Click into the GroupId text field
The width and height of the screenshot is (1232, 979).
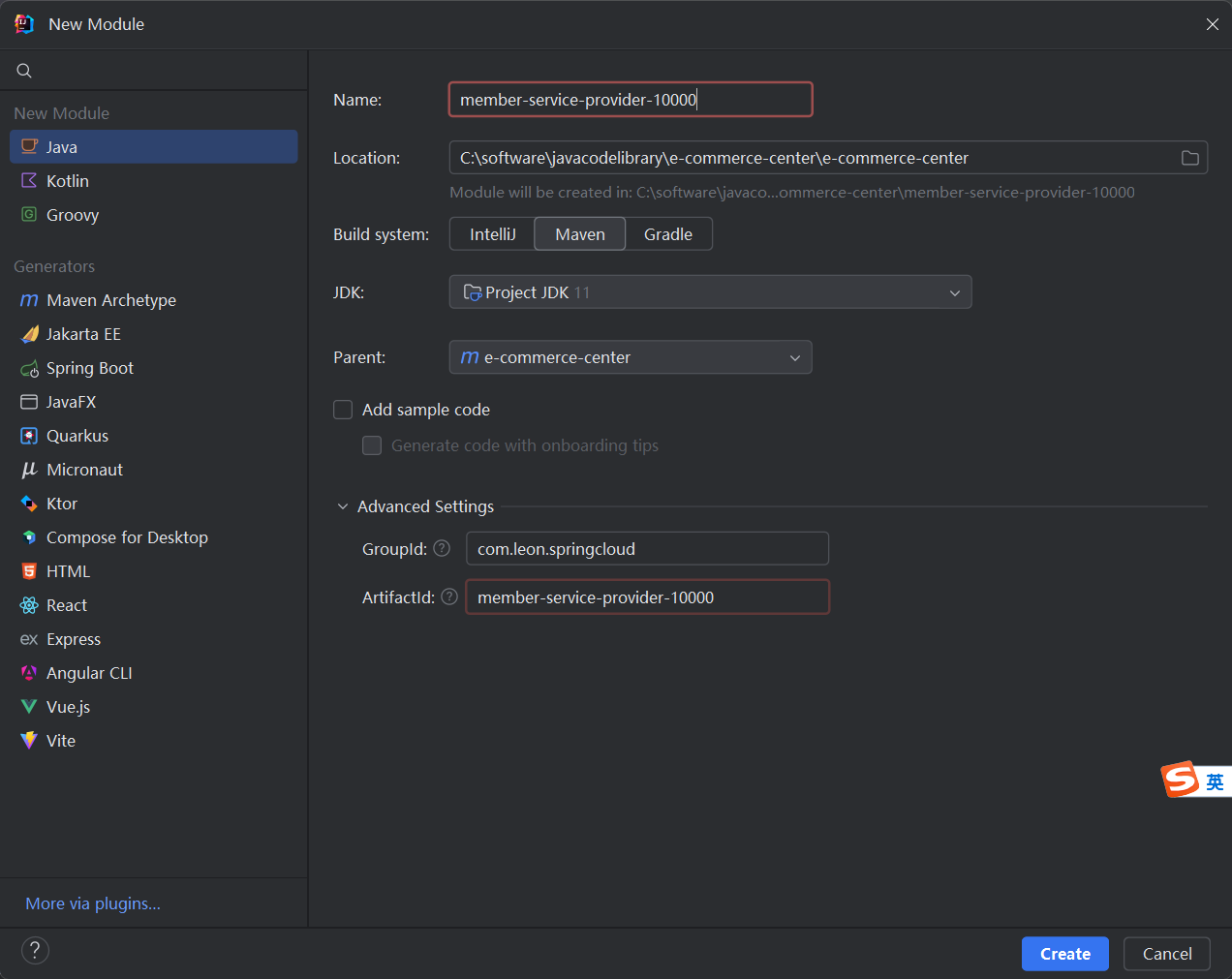(647, 549)
